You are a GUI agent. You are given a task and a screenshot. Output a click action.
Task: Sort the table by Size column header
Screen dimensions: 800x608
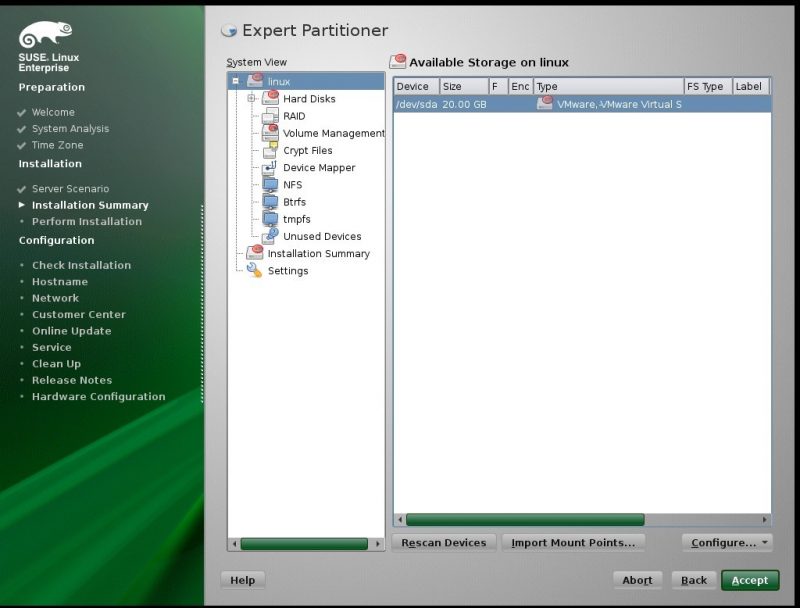[463, 87]
